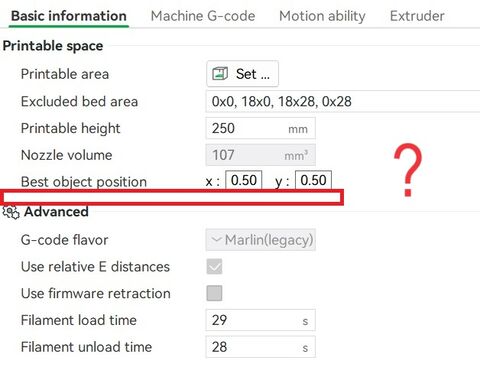480x367 pixels.
Task: Go to the Extruder tab
Action: click(417, 16)
